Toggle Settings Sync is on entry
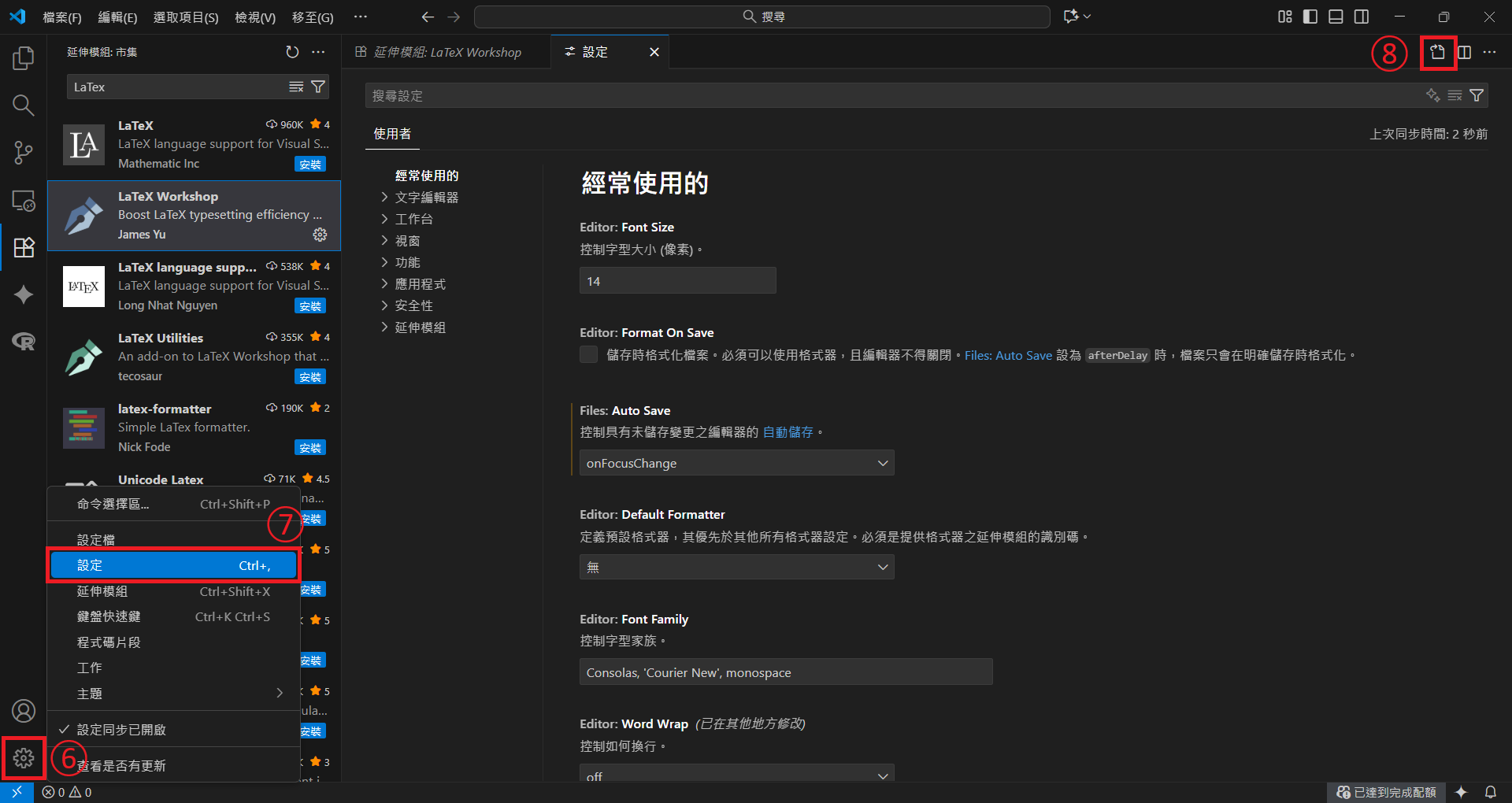Image resolution: width=1512 pixels, height=803 pixels. point(173,730)
